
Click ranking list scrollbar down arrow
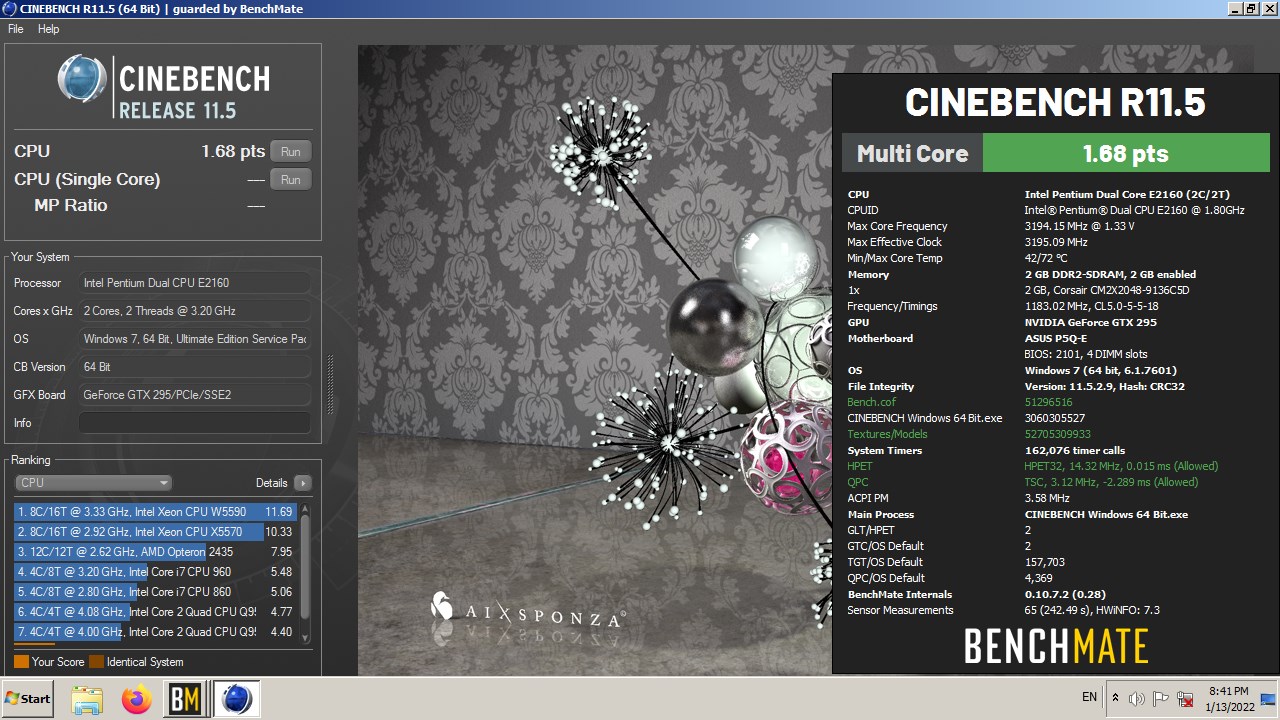305,637
